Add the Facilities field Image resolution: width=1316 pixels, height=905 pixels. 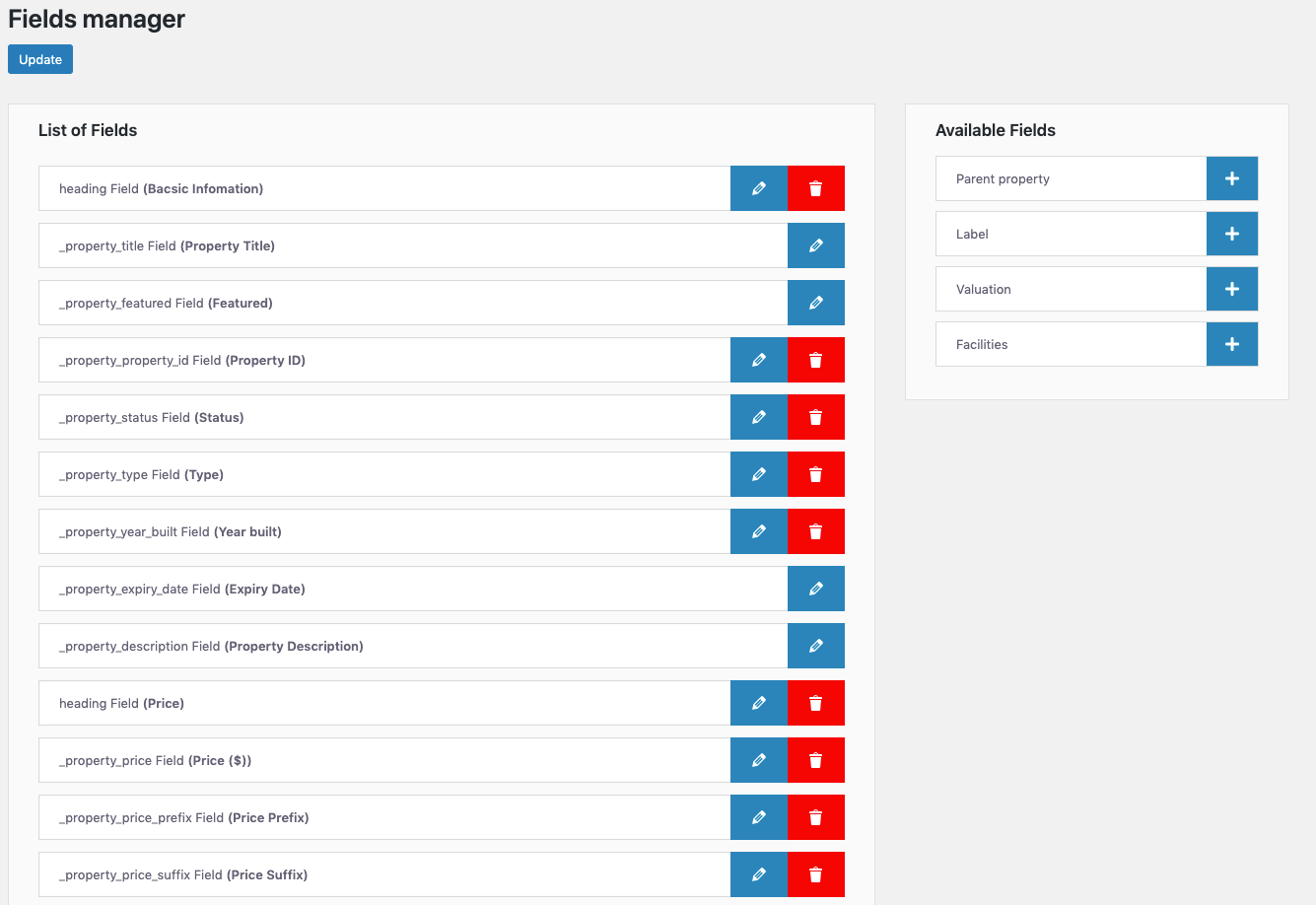(x=1231, y=344)
